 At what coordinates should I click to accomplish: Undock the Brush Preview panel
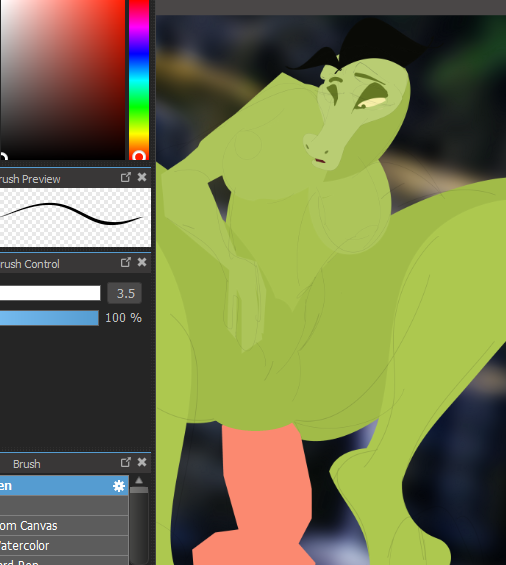pos(125,177)
